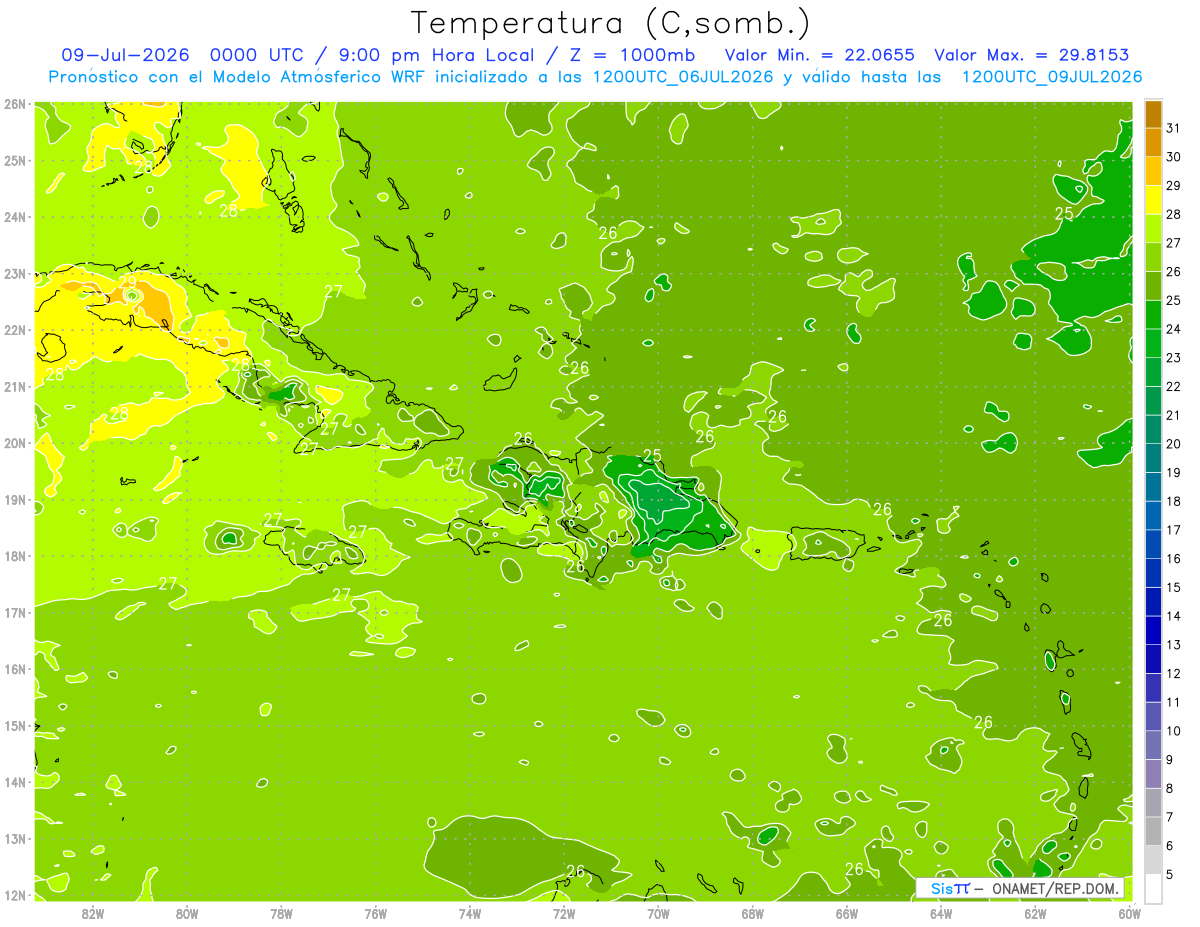The image size is (1200, 927).
Task: Click the 15N latitude axis label
Action: pyautogui.click(x=14, y=726)
